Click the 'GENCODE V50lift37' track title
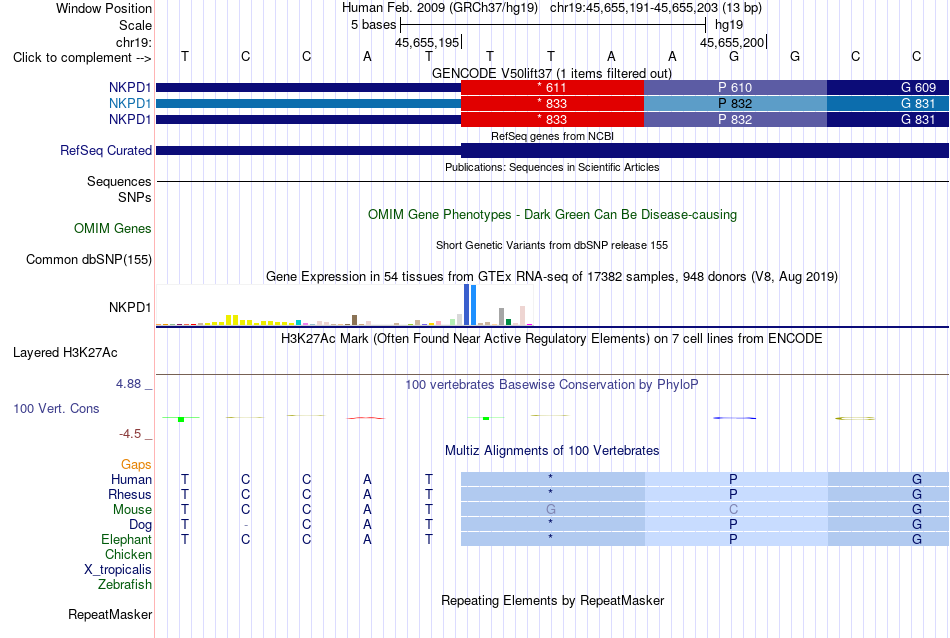Image resolution: width=950 pixels, height=638 pixels. coord(551,73)
